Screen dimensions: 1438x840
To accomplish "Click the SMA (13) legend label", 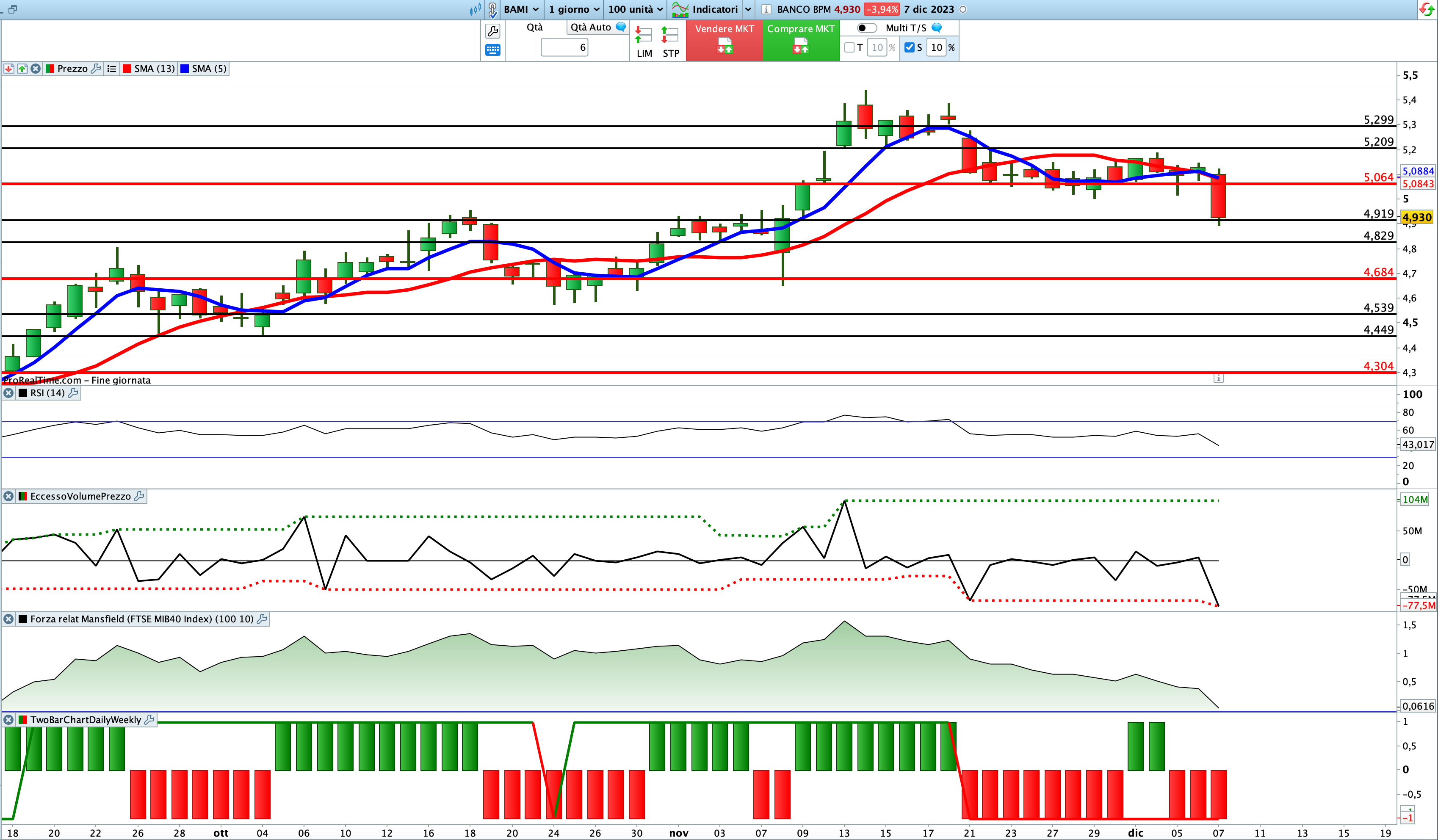I will point(155,69).
